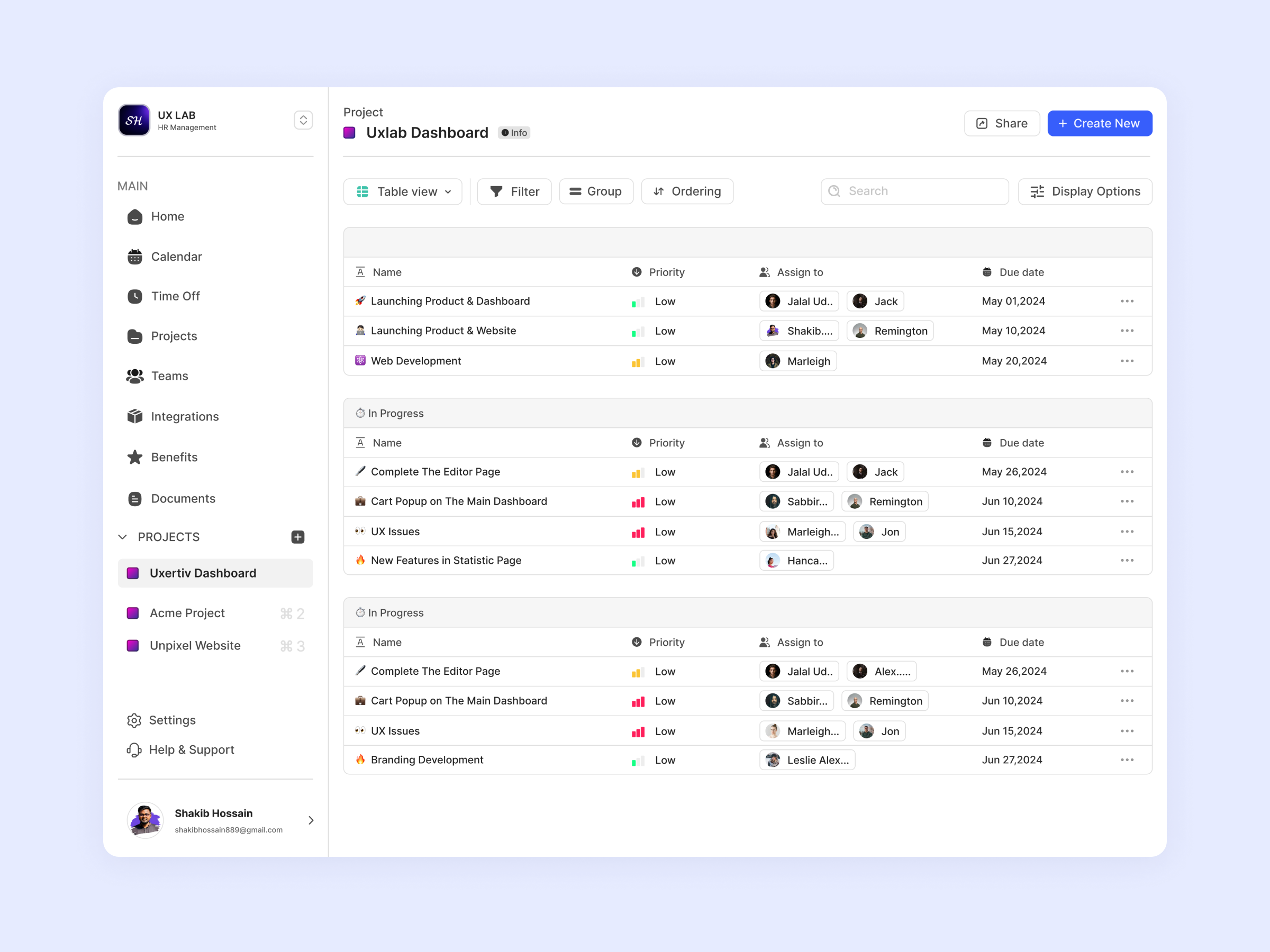Collapse the PROJECTS section chevron
The width and height of the screenshot is (1270, 952).
[x=123, y=536]
